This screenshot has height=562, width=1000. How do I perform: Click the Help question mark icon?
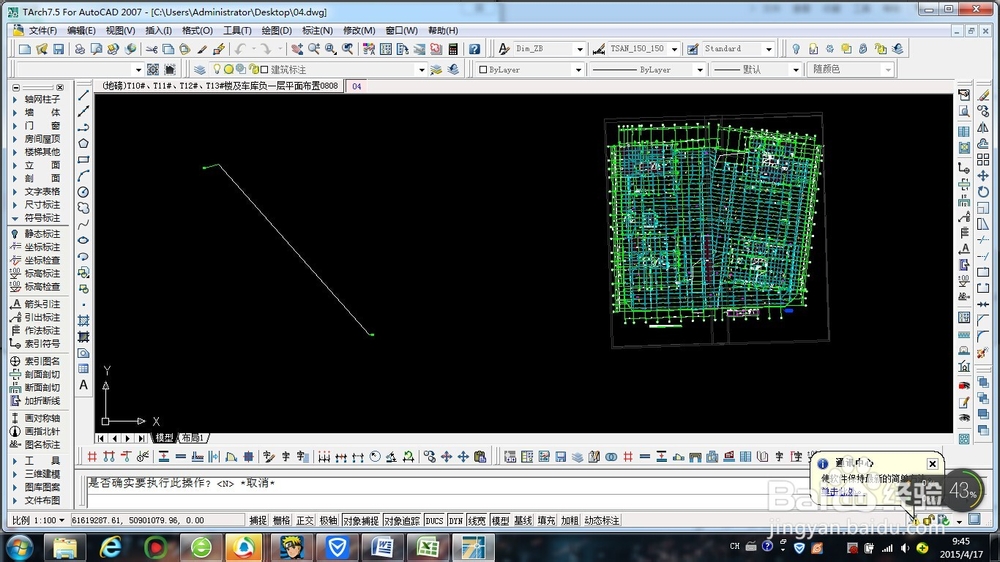(475, 49)
